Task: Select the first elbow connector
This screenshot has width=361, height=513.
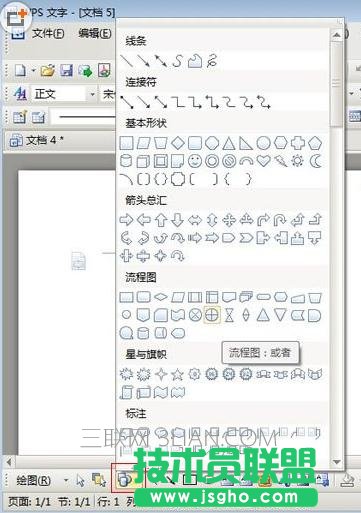Action: coord(177,102)
